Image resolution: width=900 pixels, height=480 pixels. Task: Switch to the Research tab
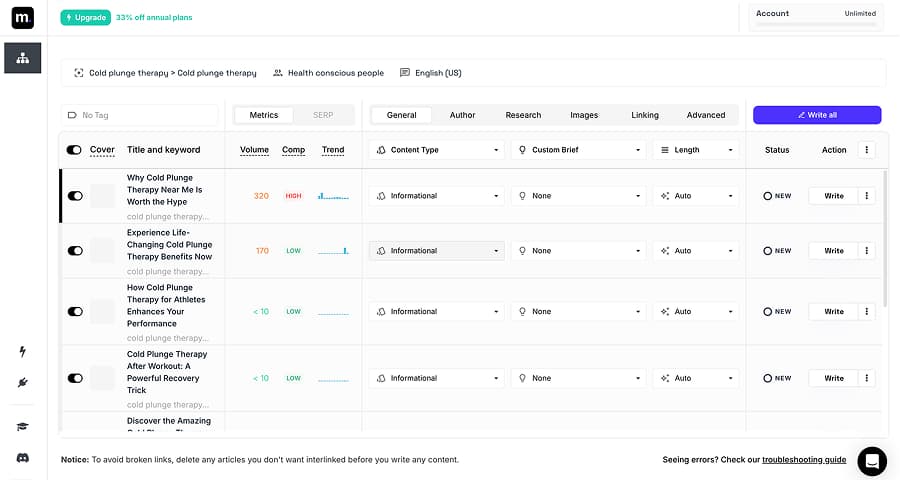pos(523,115)
